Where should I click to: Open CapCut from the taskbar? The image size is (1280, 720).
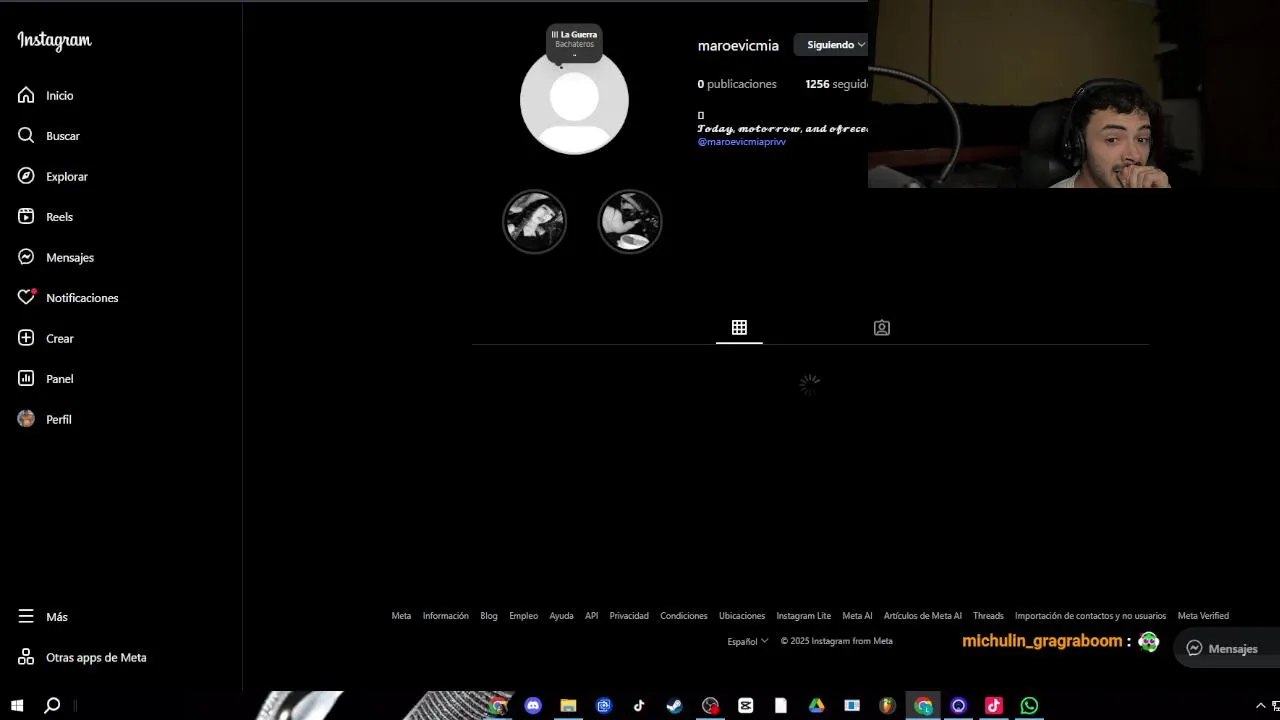pos(745,705)
